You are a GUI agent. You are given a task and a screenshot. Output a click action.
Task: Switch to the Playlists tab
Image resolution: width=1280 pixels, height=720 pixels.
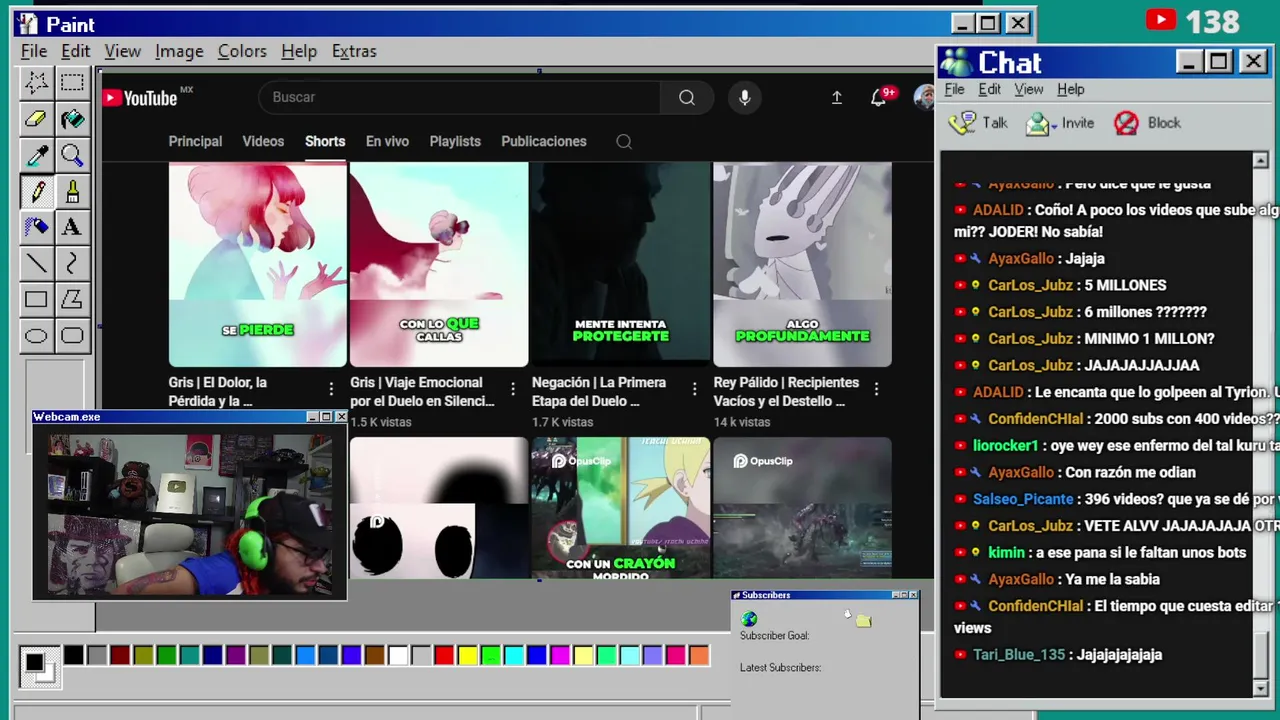coord(455,141)
